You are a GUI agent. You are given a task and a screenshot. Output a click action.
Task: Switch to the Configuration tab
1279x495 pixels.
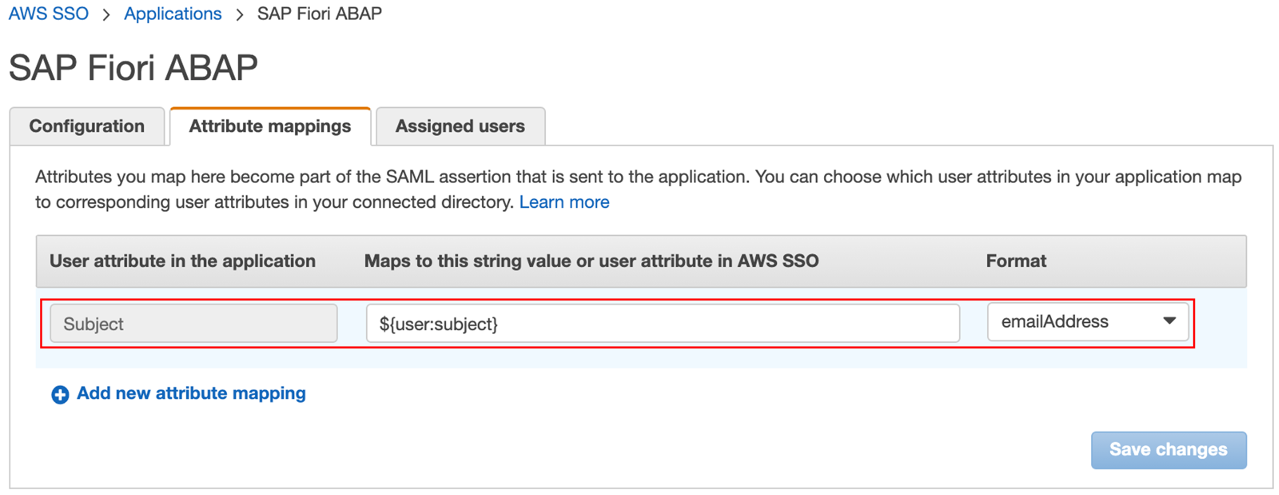pos(87,126)
